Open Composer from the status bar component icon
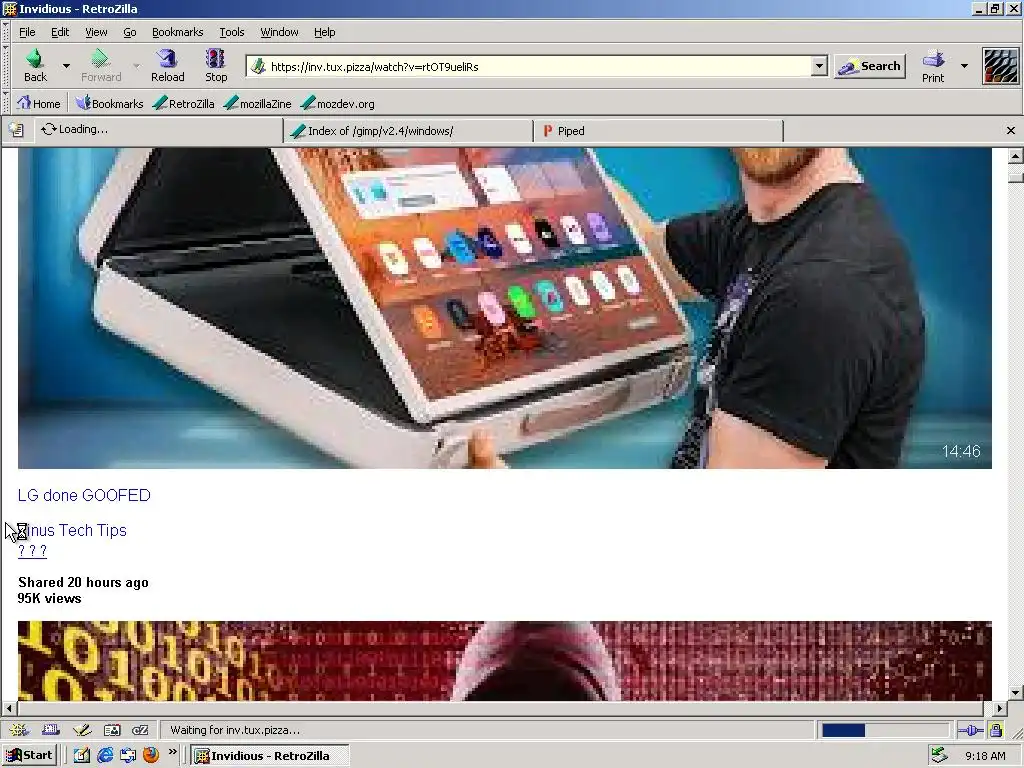The height and width of the screenshot is (768, 1024). (x=82, y=730)
